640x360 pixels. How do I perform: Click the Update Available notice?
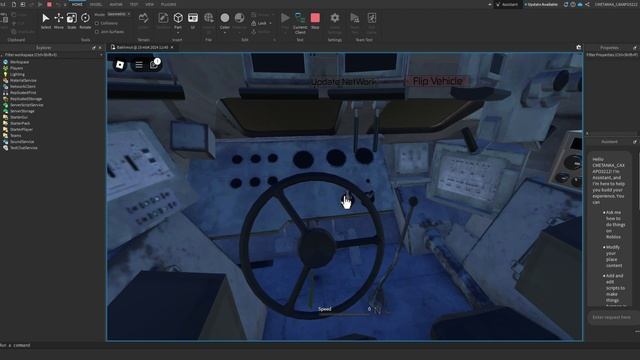pyautogui.click(x=541, y=4)
